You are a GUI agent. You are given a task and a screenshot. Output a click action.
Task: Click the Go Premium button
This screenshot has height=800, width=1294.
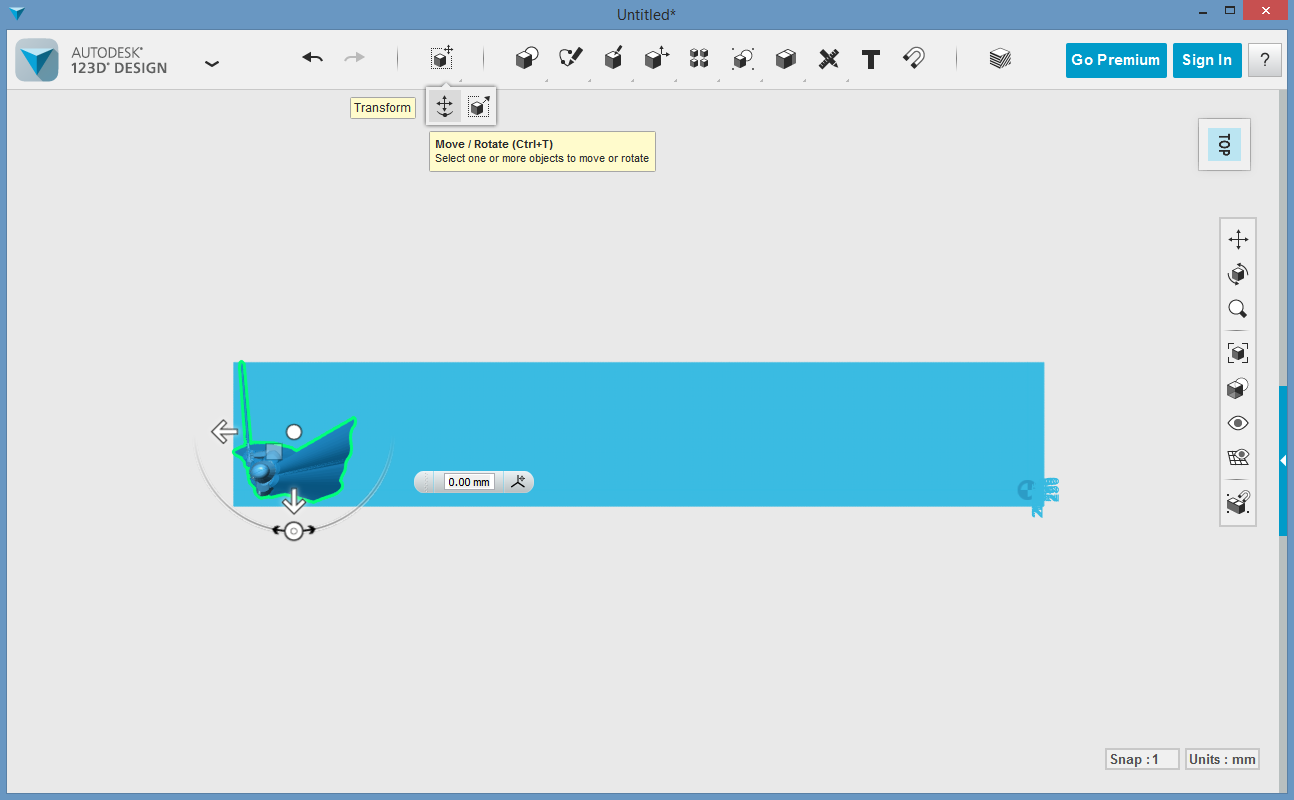pyautogui.click(x=1116, y=60)
